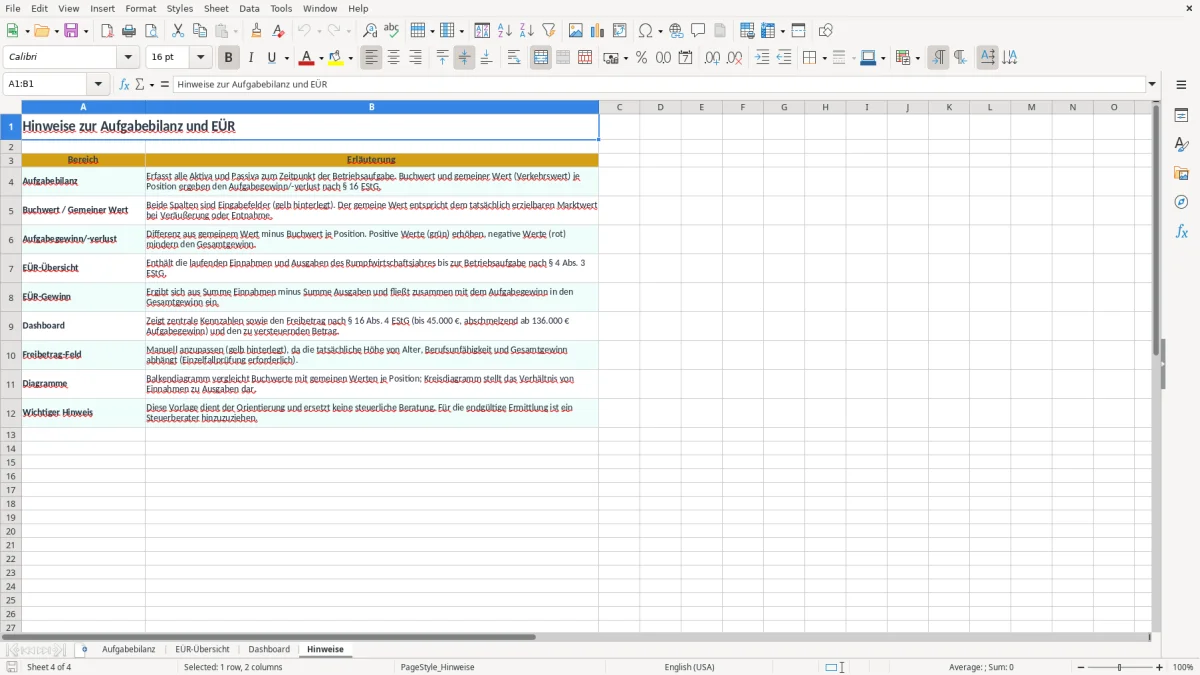
Task: Open the Tools menu
Action: point(281,8)
